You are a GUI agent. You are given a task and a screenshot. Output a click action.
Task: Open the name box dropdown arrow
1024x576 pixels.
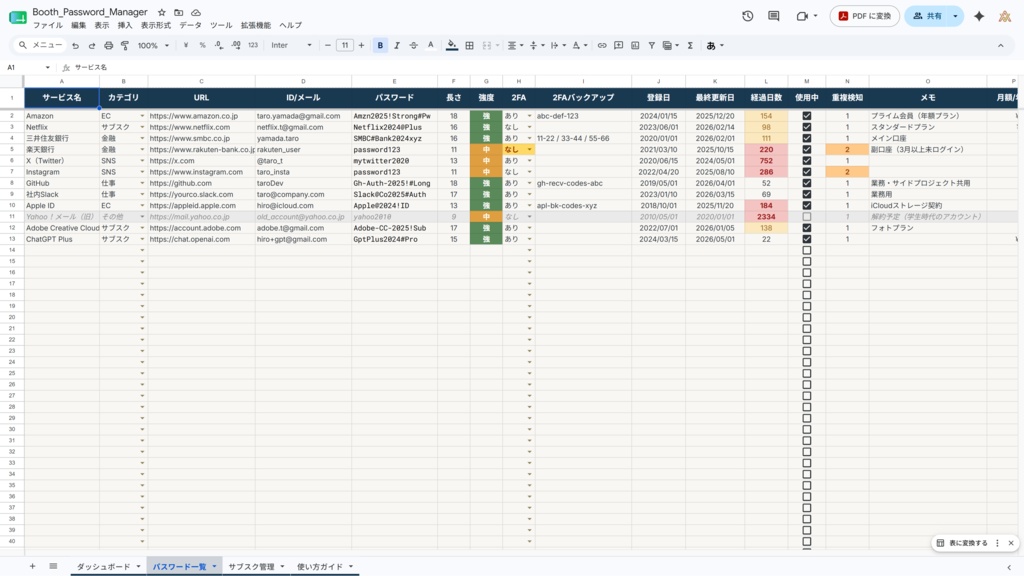pos(48,67)
